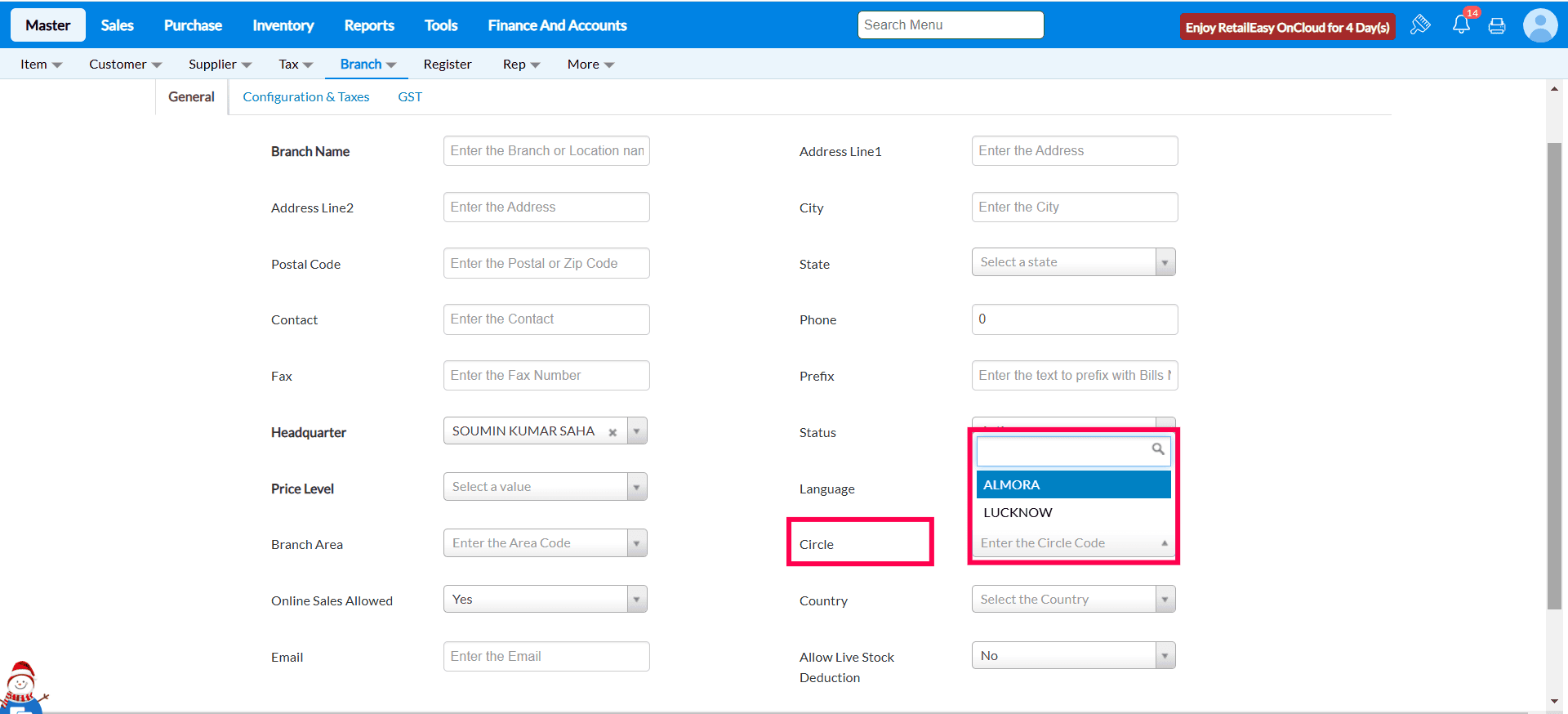
Task: Click the Enjoy RetailEasy OnCloud trial button
Action: coord(1287,27)
